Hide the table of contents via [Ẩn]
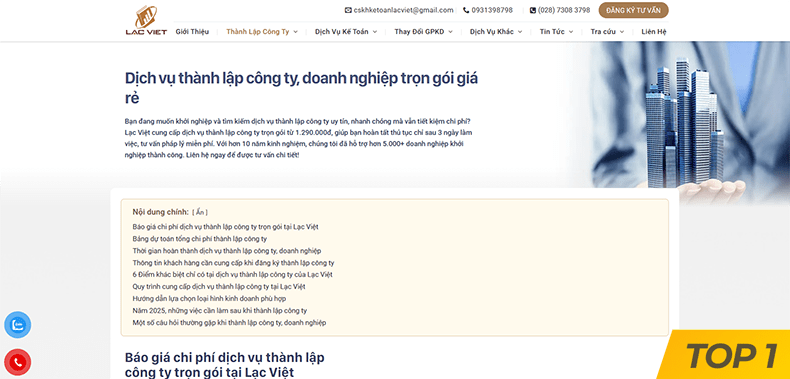 (x=200, y=212)
